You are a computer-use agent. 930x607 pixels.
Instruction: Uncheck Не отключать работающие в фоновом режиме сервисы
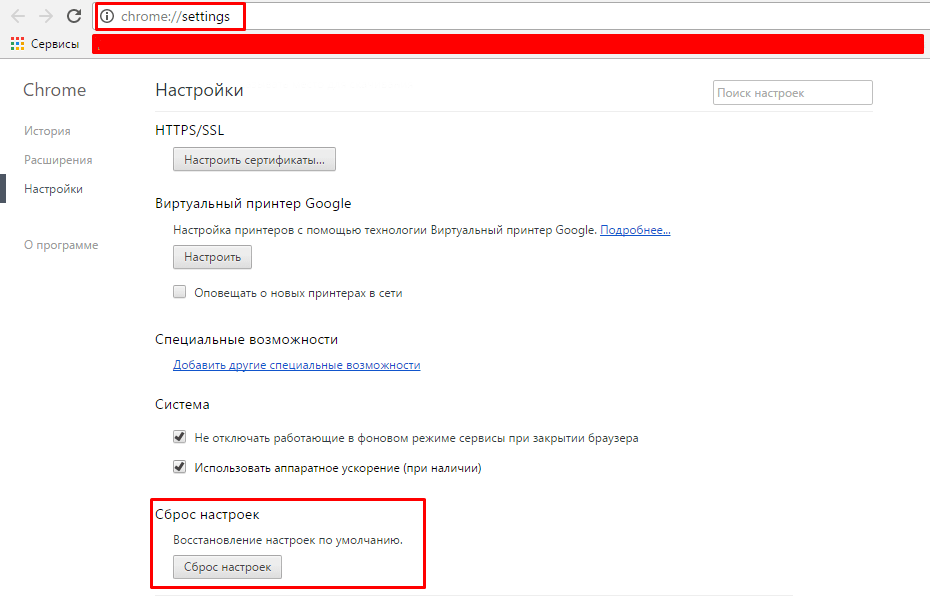[x=180, y=437]
